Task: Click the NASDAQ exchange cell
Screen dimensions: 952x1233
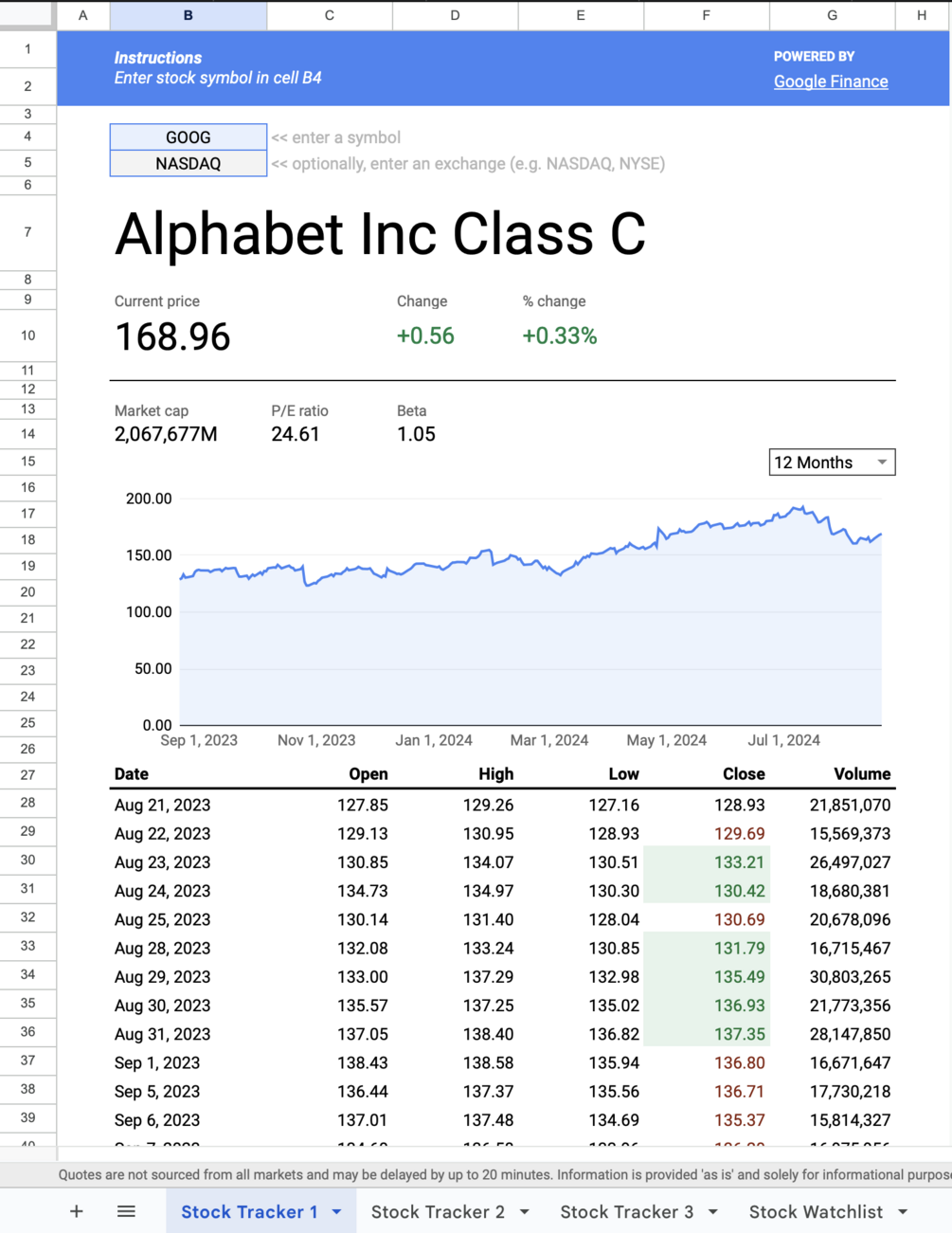Action: (189, 164)
